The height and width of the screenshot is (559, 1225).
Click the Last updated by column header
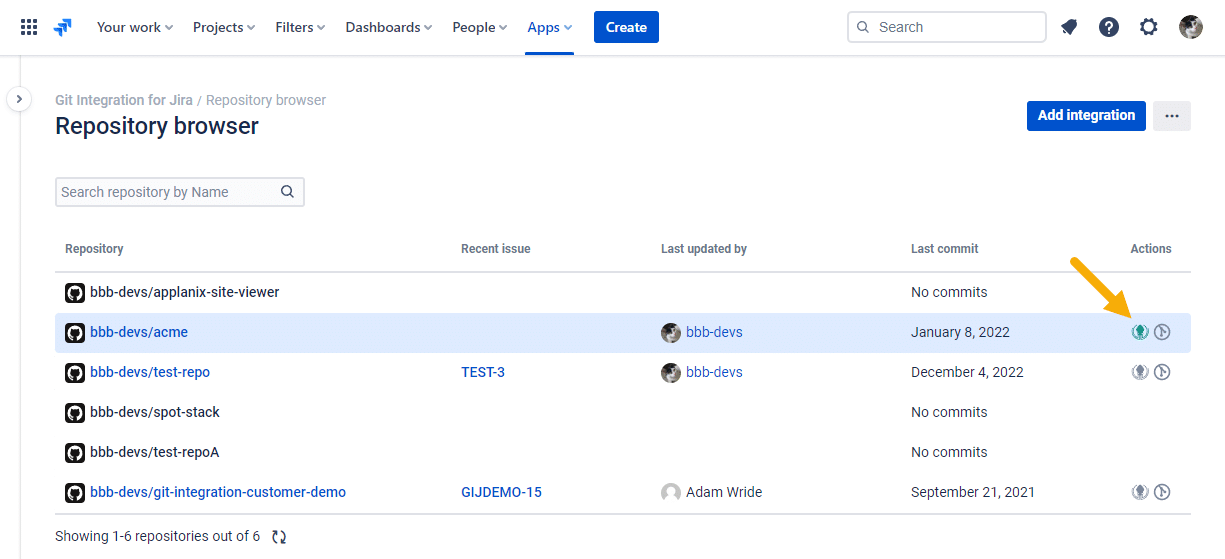point(704,249)
